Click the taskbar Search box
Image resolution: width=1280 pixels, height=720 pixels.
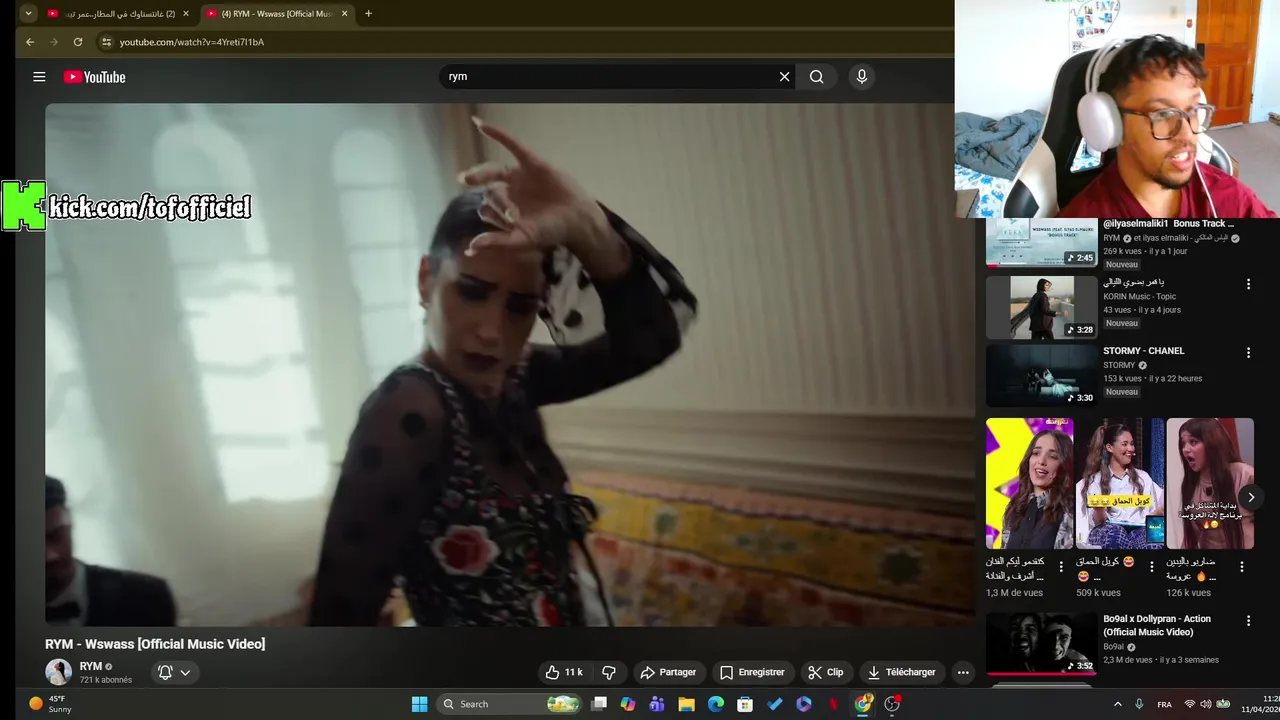click(510, 704)
